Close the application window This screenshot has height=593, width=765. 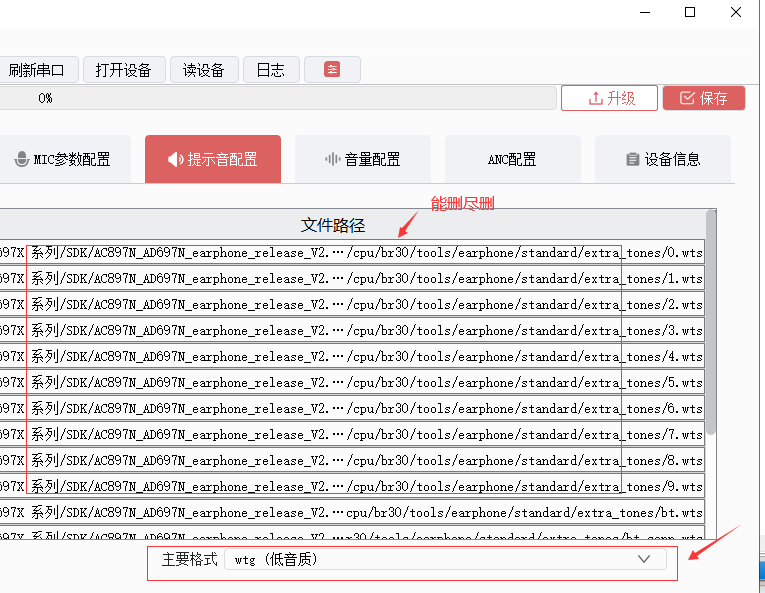(736, 12)
